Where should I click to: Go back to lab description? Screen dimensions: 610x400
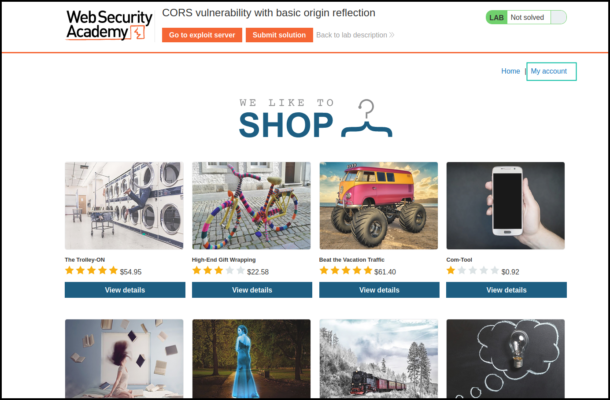352,35
